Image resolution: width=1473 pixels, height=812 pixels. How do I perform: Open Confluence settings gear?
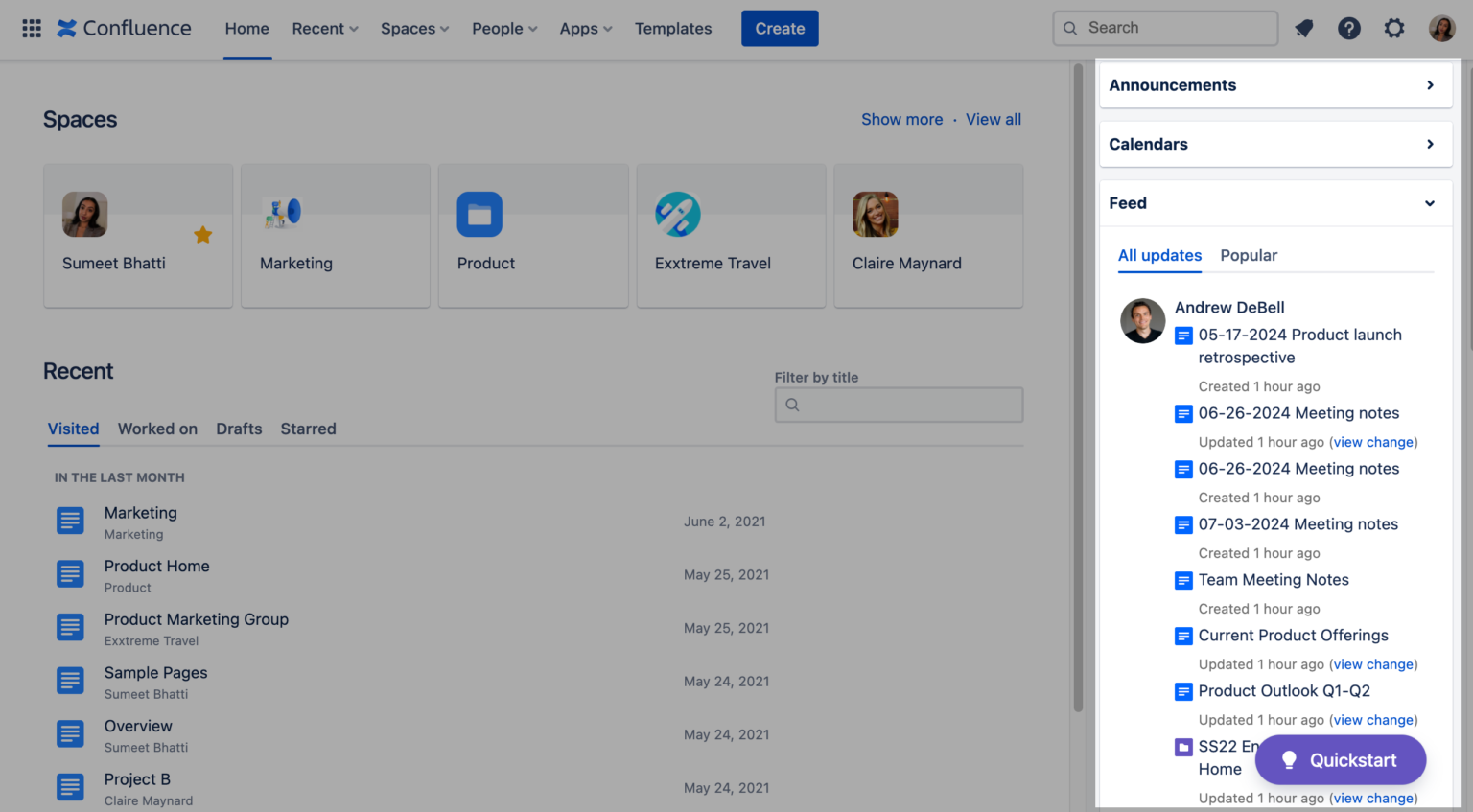coord(1393,28)
